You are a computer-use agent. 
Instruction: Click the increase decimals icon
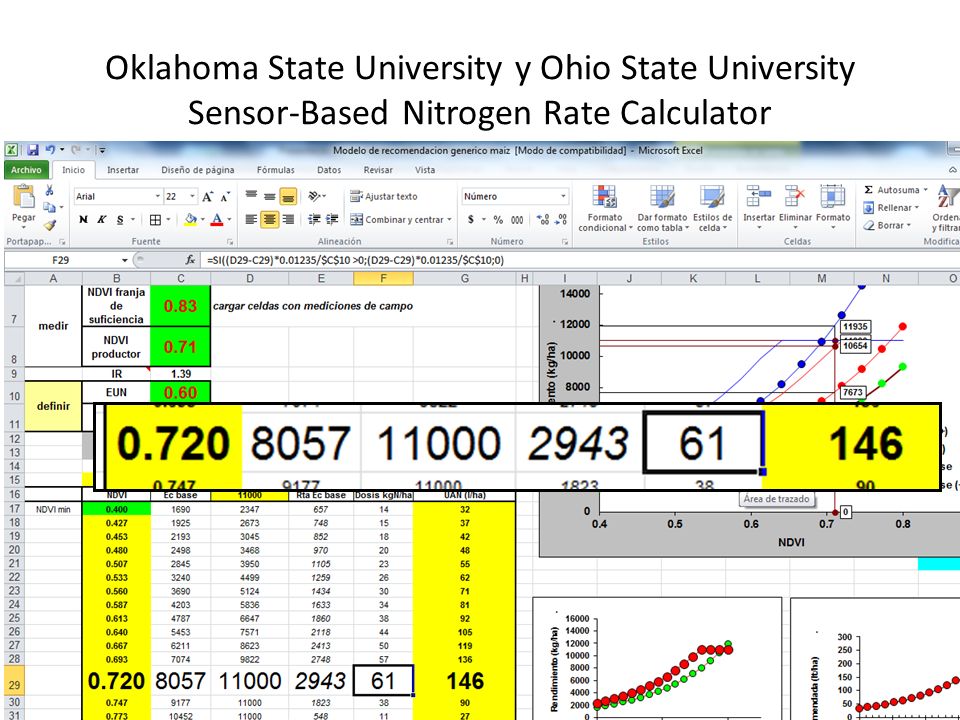542,219
